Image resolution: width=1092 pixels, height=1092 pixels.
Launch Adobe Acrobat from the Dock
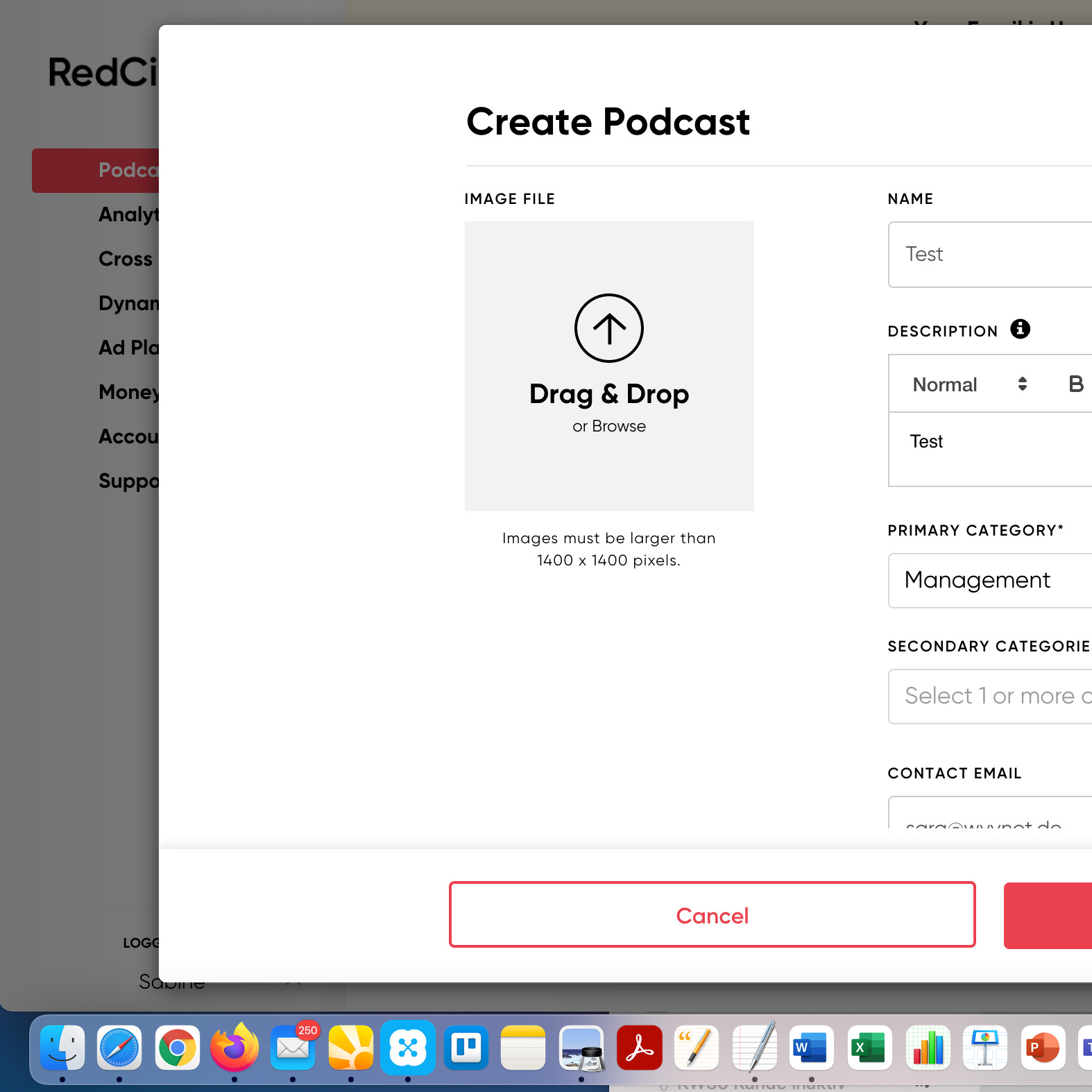click(639, 1048)
